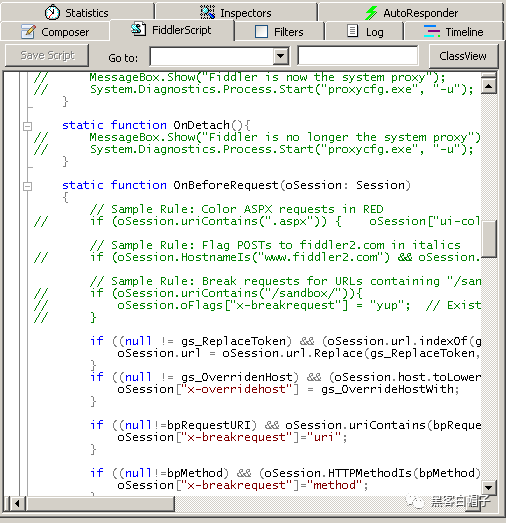Open the Go to dropdown arrow
The width and height of the screenshot is (506, 523).
(281, 56)
